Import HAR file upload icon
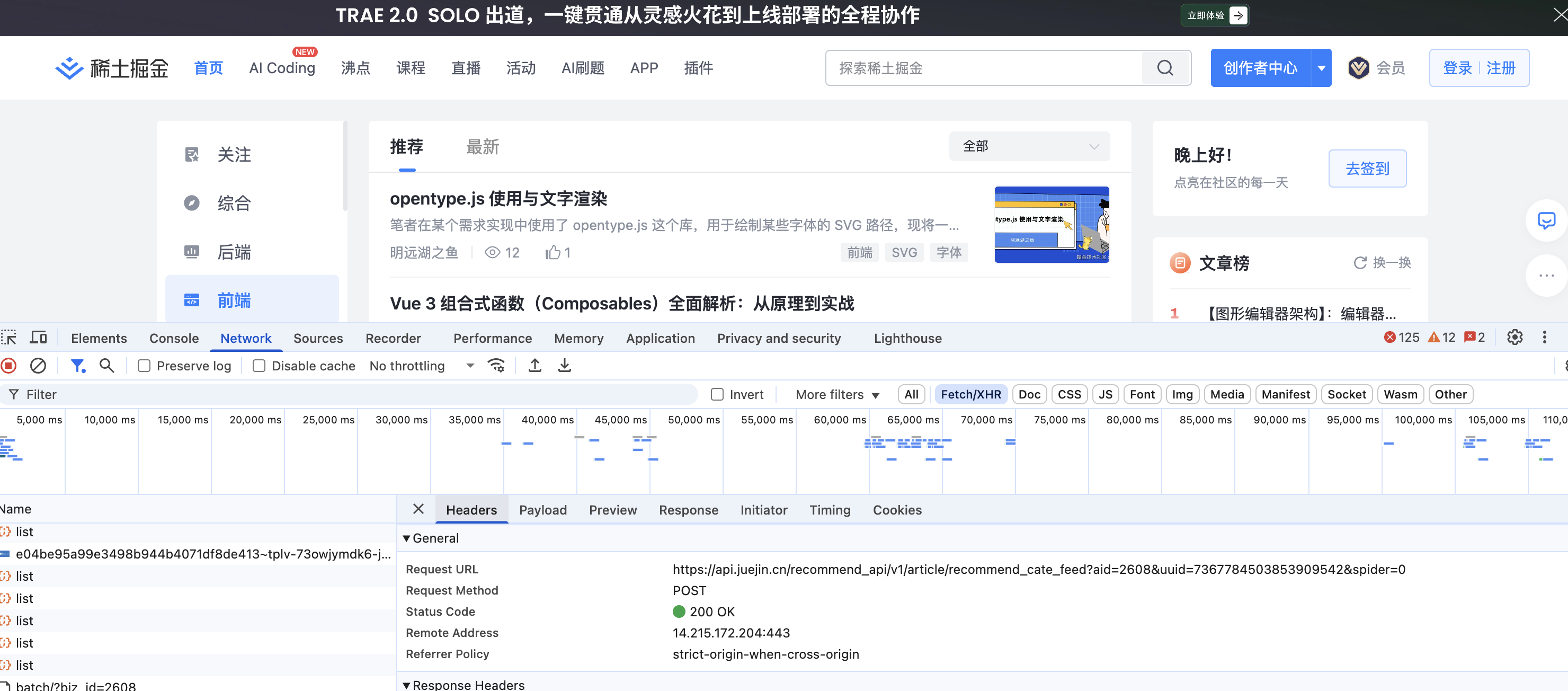Viewport: 1568px width, 691px height. [x=534, y=365]
